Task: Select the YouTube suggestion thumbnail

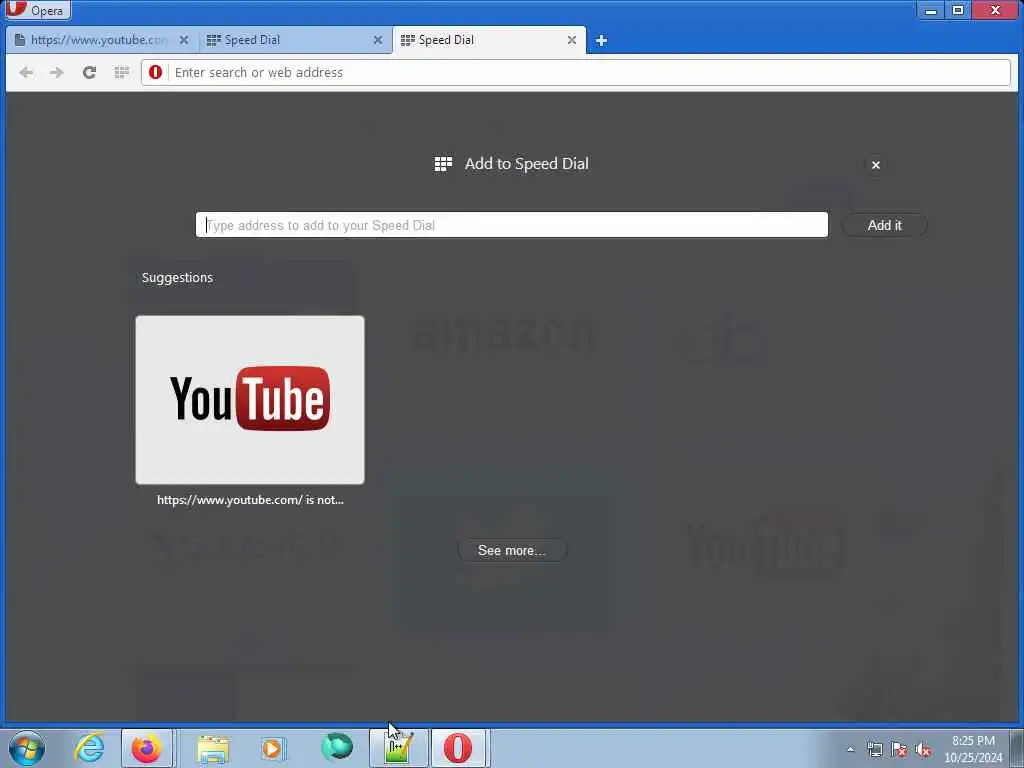Action: pos(249,400)
